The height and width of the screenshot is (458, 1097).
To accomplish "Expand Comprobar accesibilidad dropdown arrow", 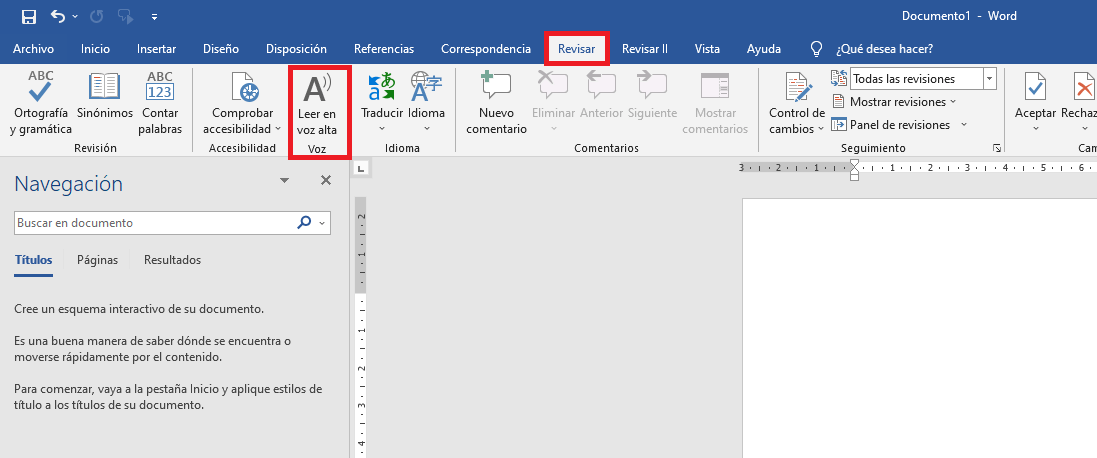I will [x=278, y=129].
